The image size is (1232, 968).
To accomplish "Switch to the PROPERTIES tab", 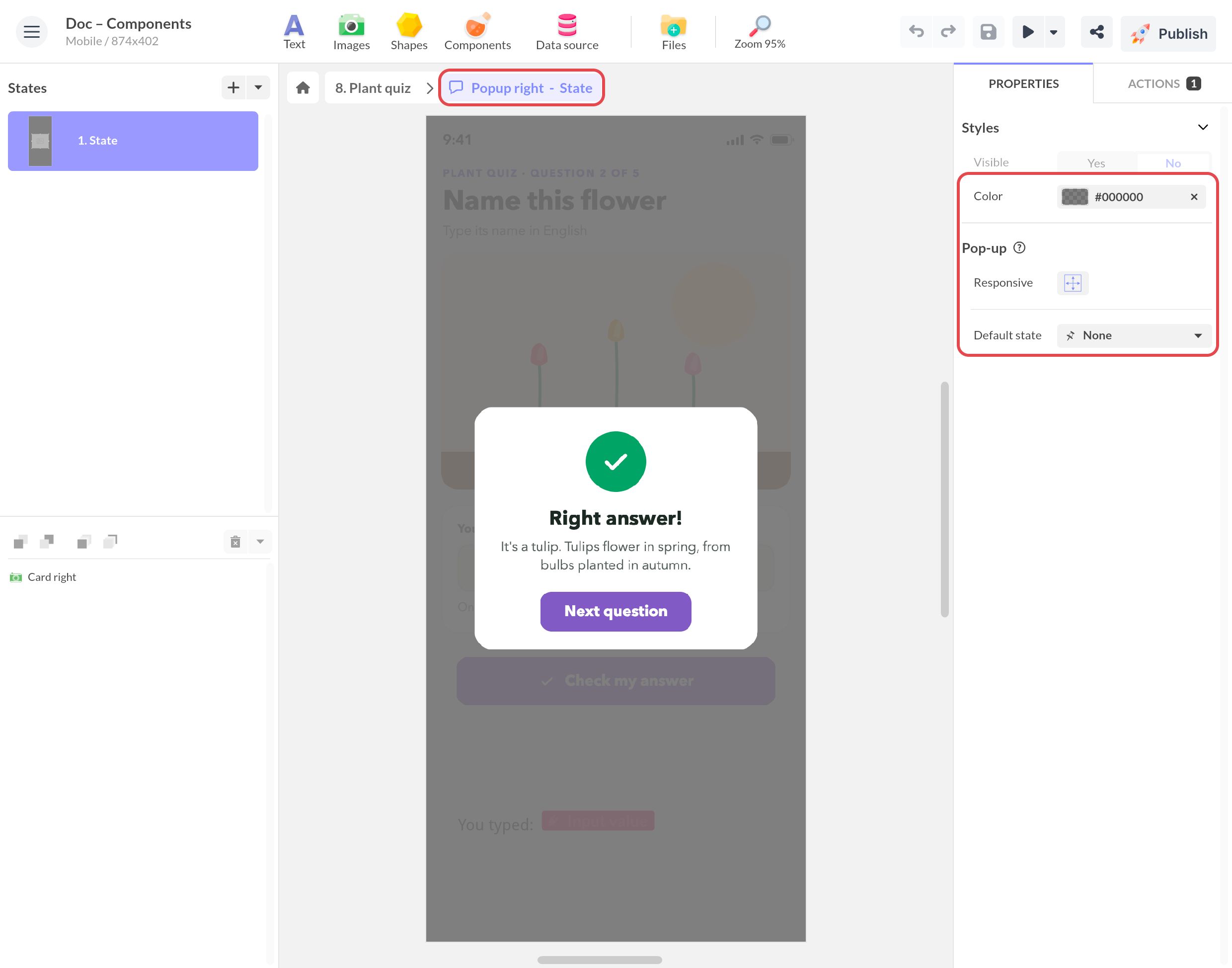I will point(1023,84).
